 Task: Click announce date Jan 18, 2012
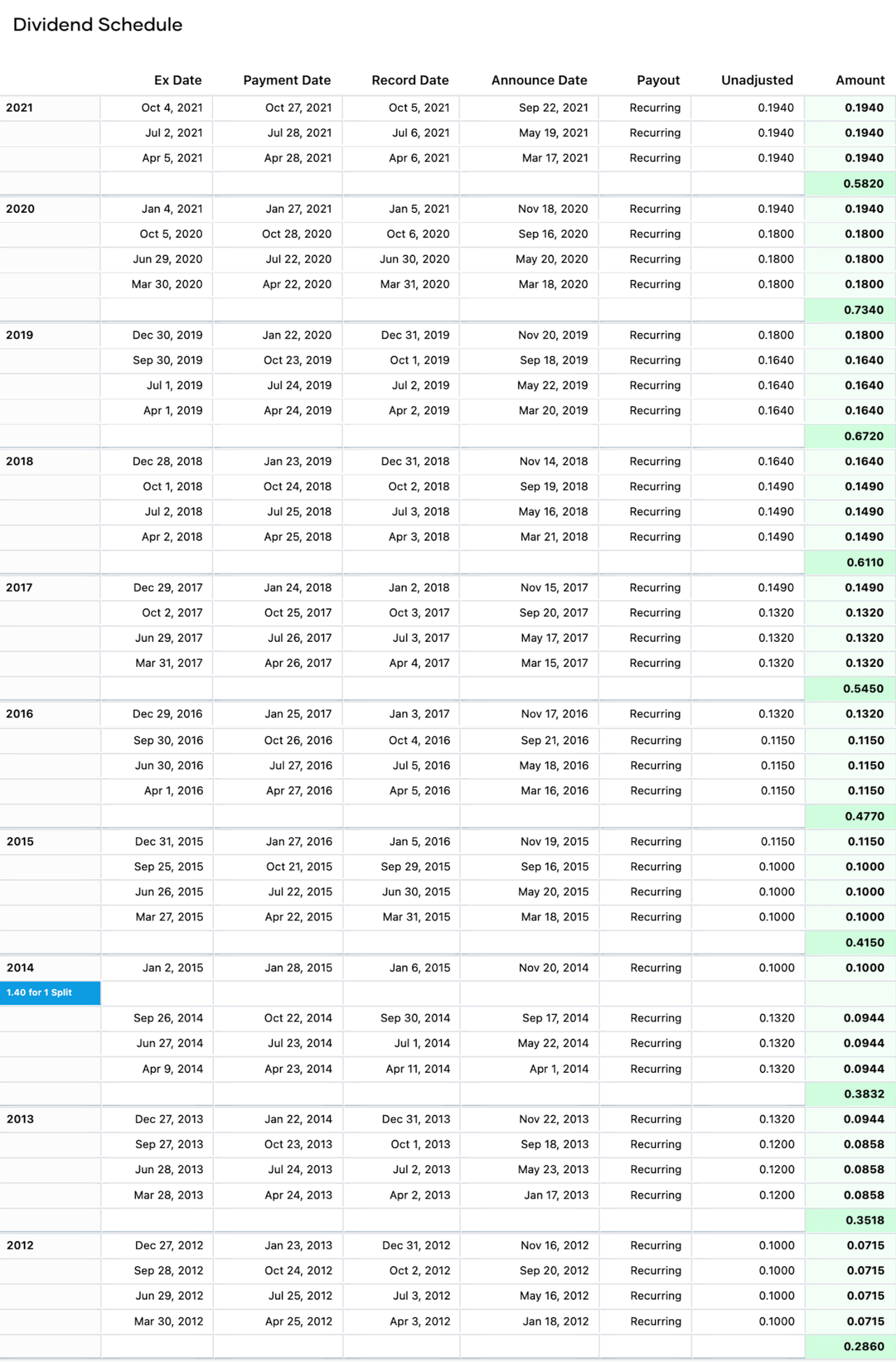pos(556,1321)
